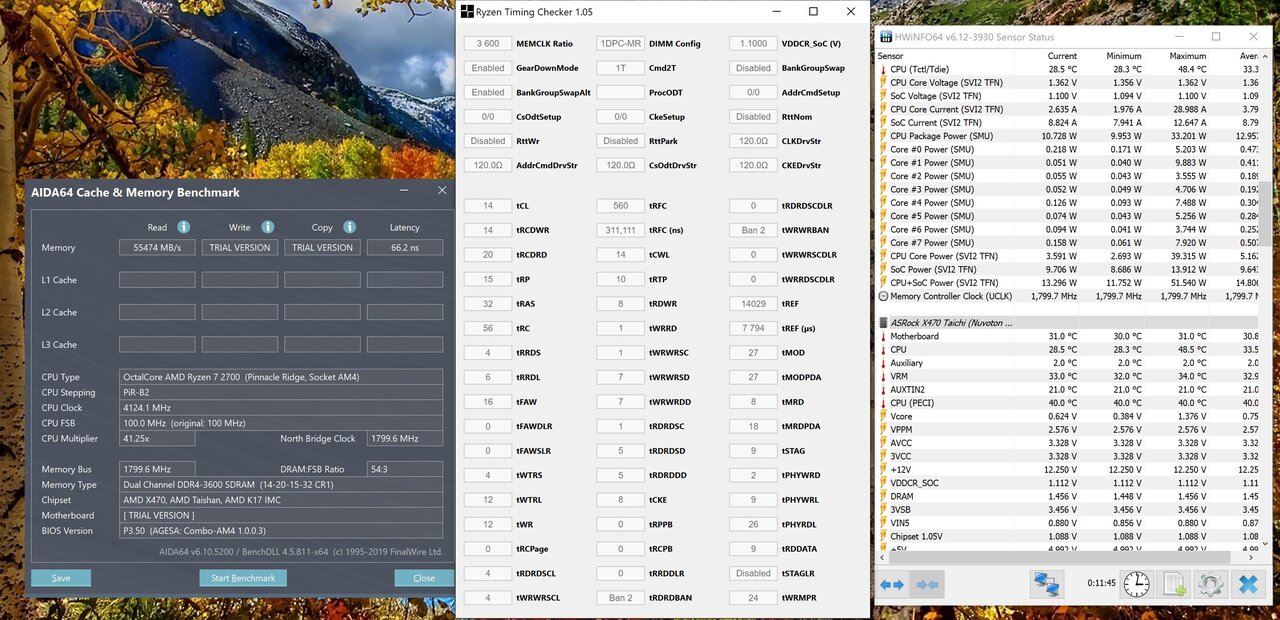Click Start Benchmark in AIDA64
The height and width of the screenshot is (620, 1280).
click(x=243, y=578)
